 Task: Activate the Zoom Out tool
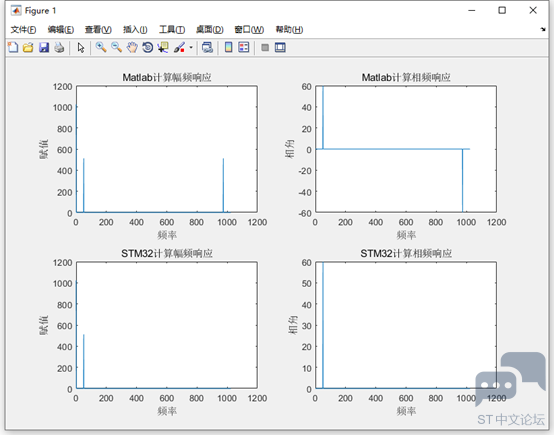116,47
